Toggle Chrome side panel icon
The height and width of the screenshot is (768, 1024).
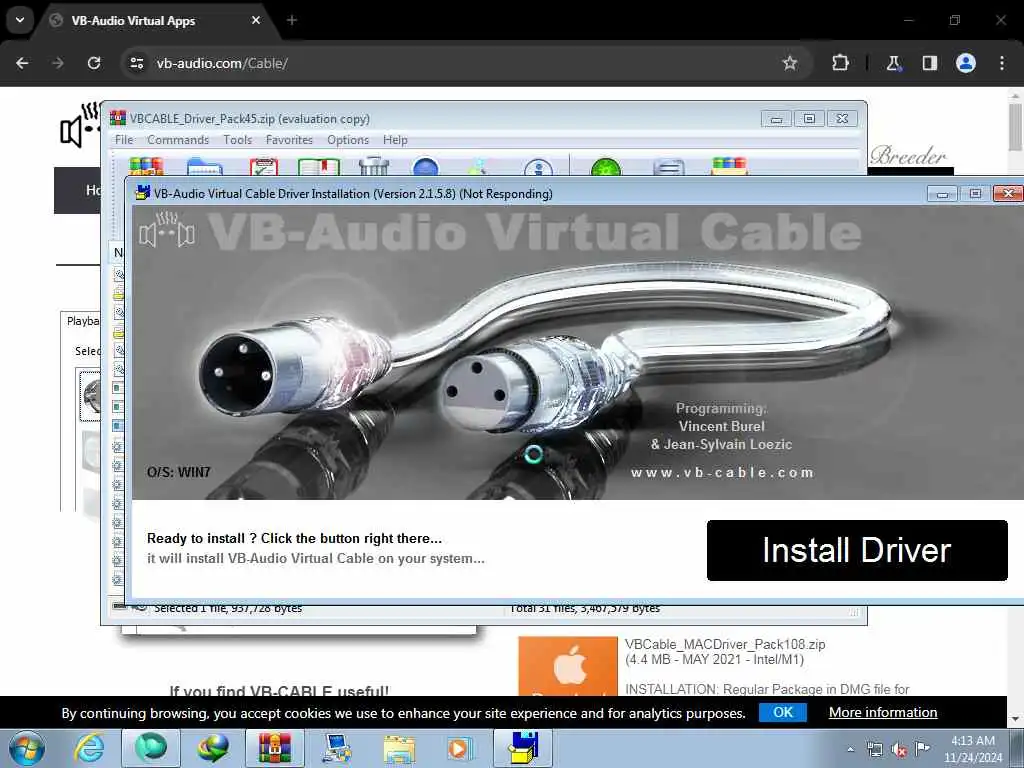pos(930,63)
